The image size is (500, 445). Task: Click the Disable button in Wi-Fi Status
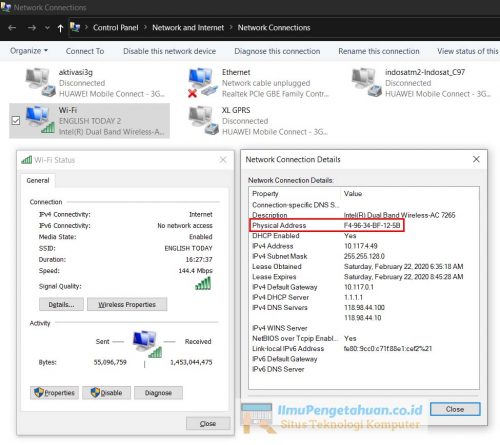click(x=106, y=393)
